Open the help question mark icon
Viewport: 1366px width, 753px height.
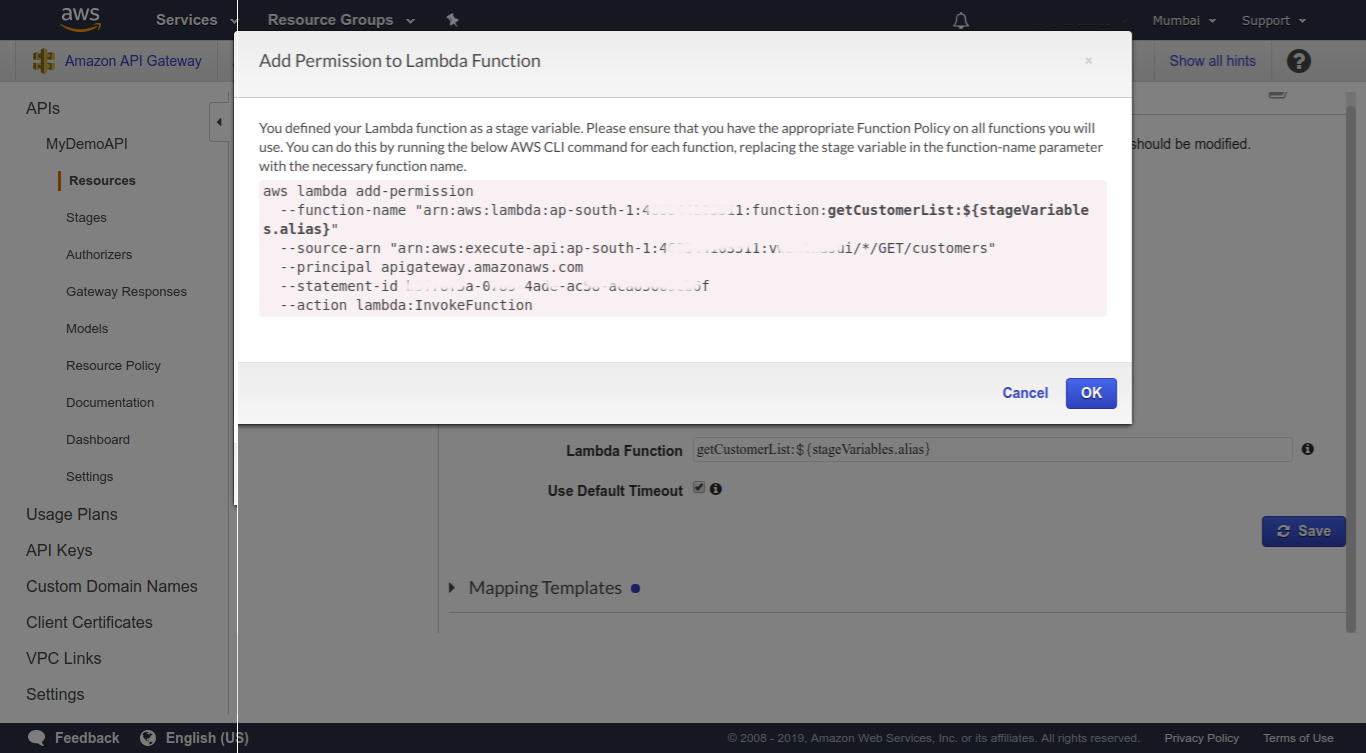point(1298,61)
